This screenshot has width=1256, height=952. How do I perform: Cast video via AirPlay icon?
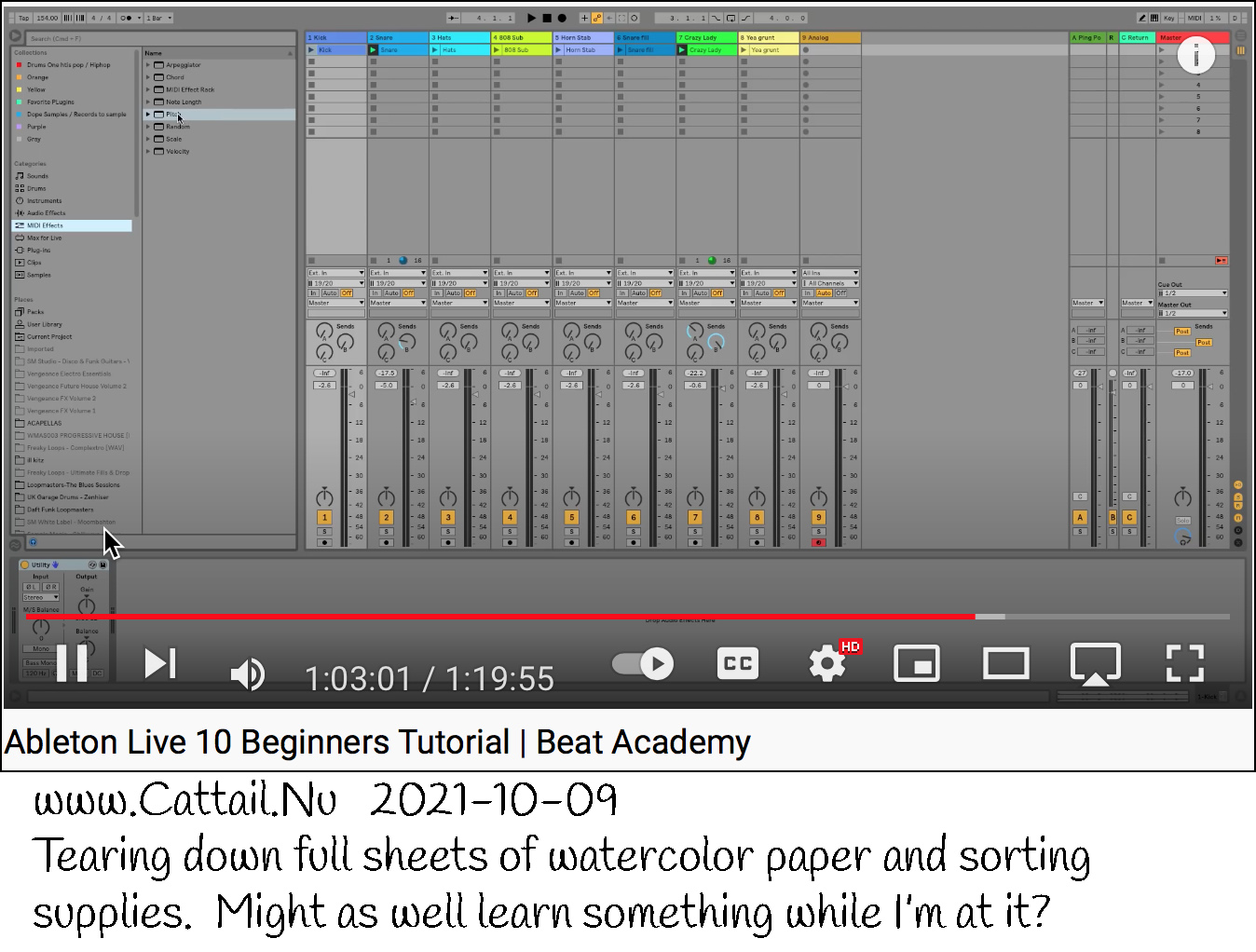(x=1096, y=664)
